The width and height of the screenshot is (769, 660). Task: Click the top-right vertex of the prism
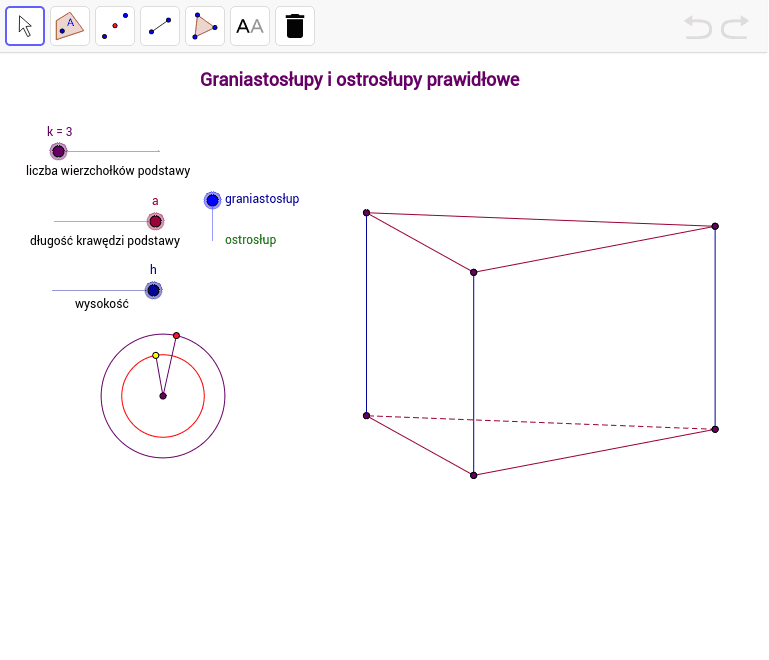click(715, 226)
